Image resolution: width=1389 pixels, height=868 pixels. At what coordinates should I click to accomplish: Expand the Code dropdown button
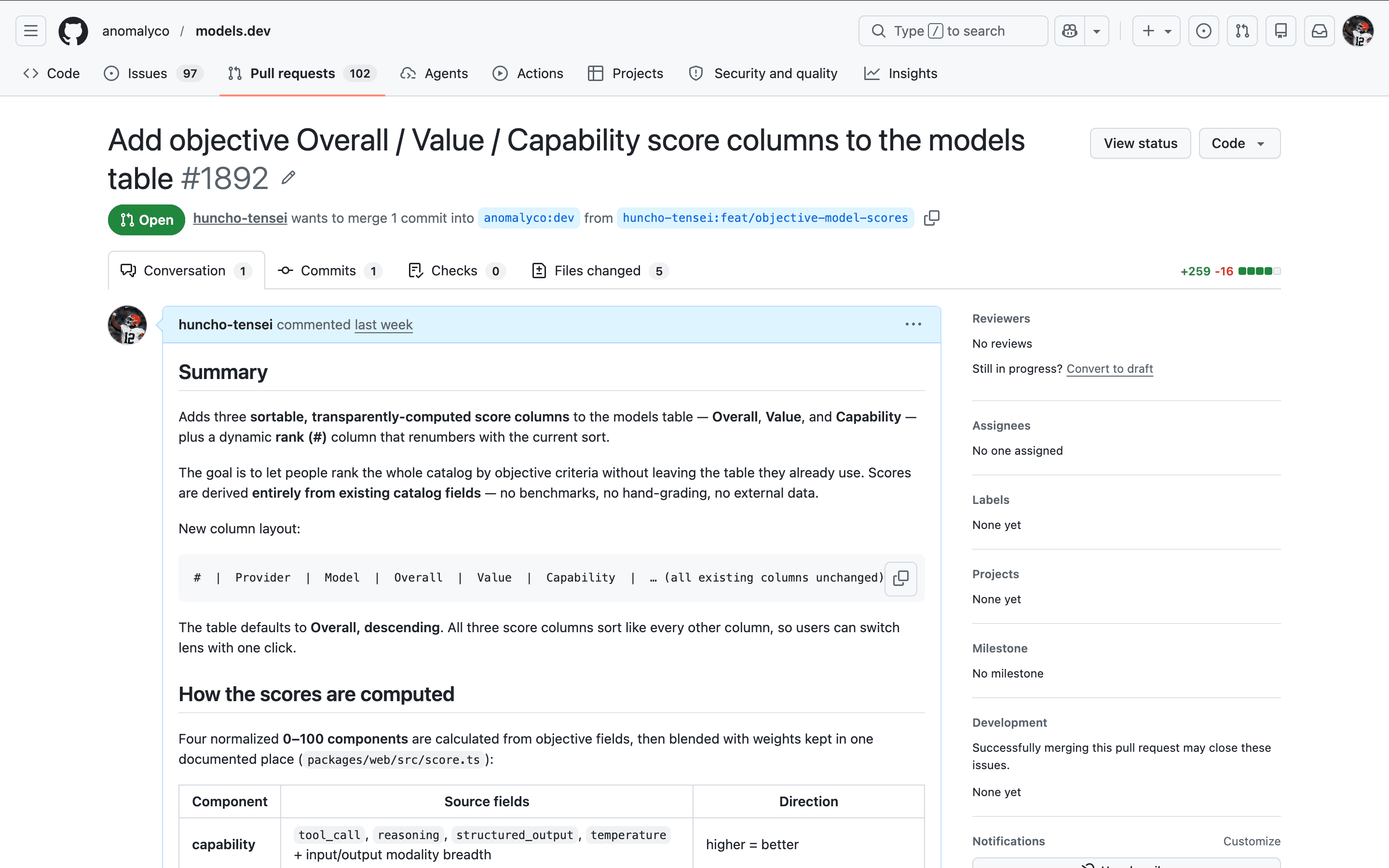click(x=1239, y=144)
